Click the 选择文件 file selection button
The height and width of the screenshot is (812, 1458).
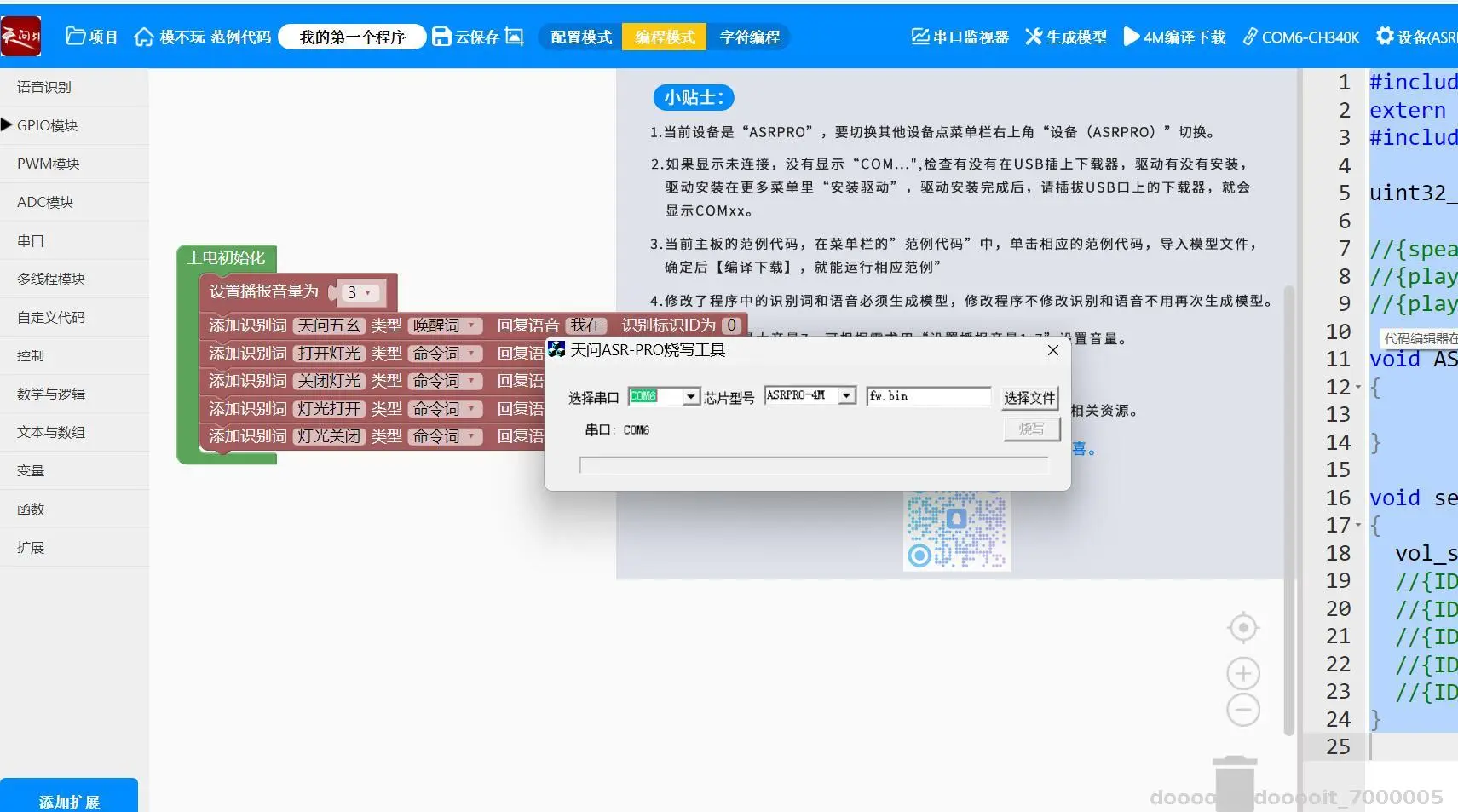[1030, 396]
